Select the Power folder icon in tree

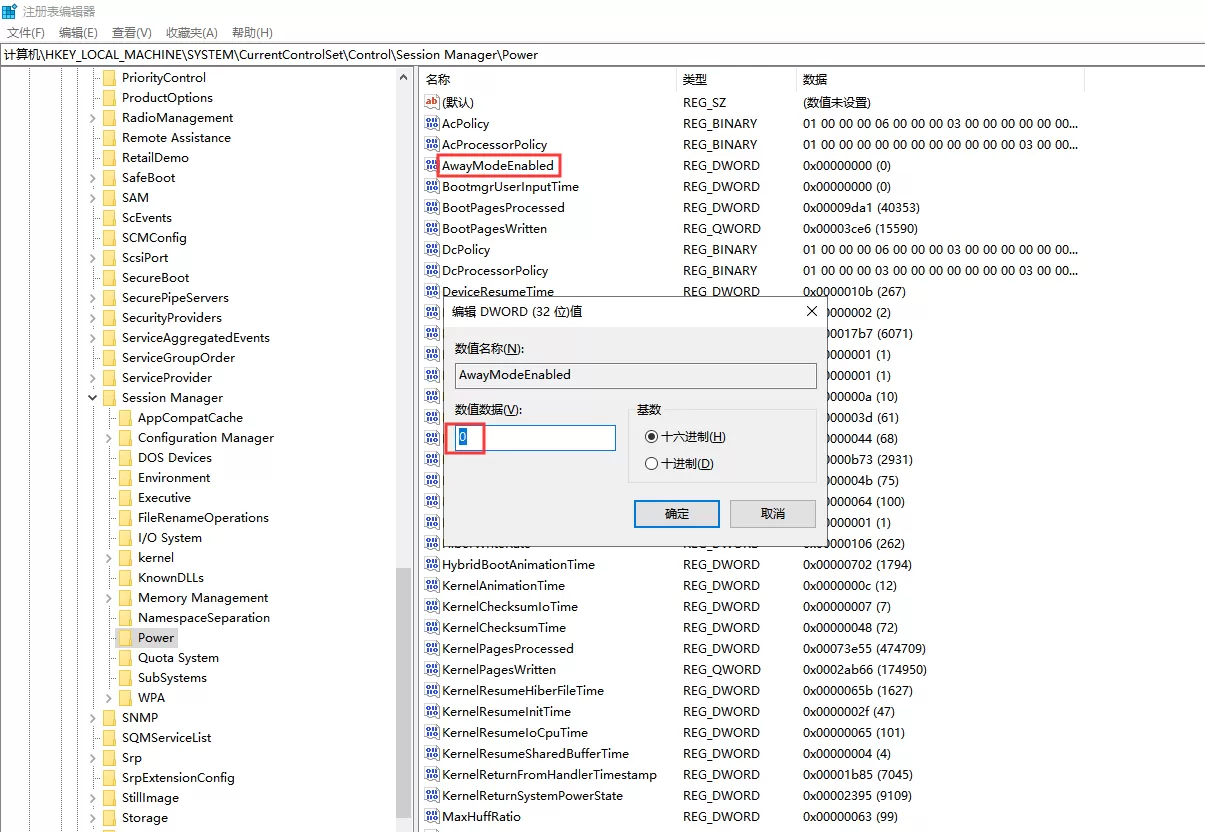125,638
